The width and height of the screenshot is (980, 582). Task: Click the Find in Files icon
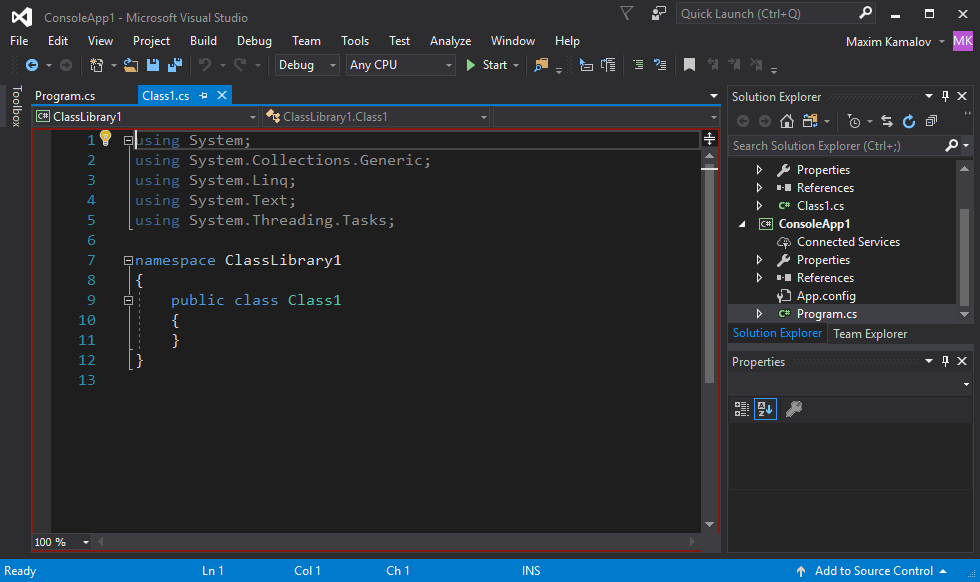coord(541,65)
